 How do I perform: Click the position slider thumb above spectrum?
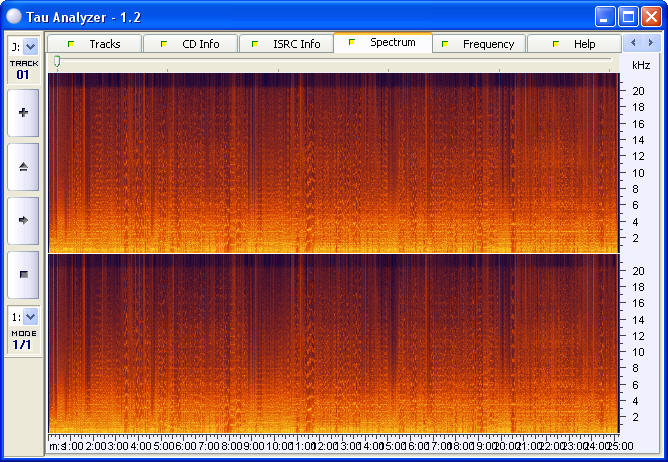[x=57, y=62]
